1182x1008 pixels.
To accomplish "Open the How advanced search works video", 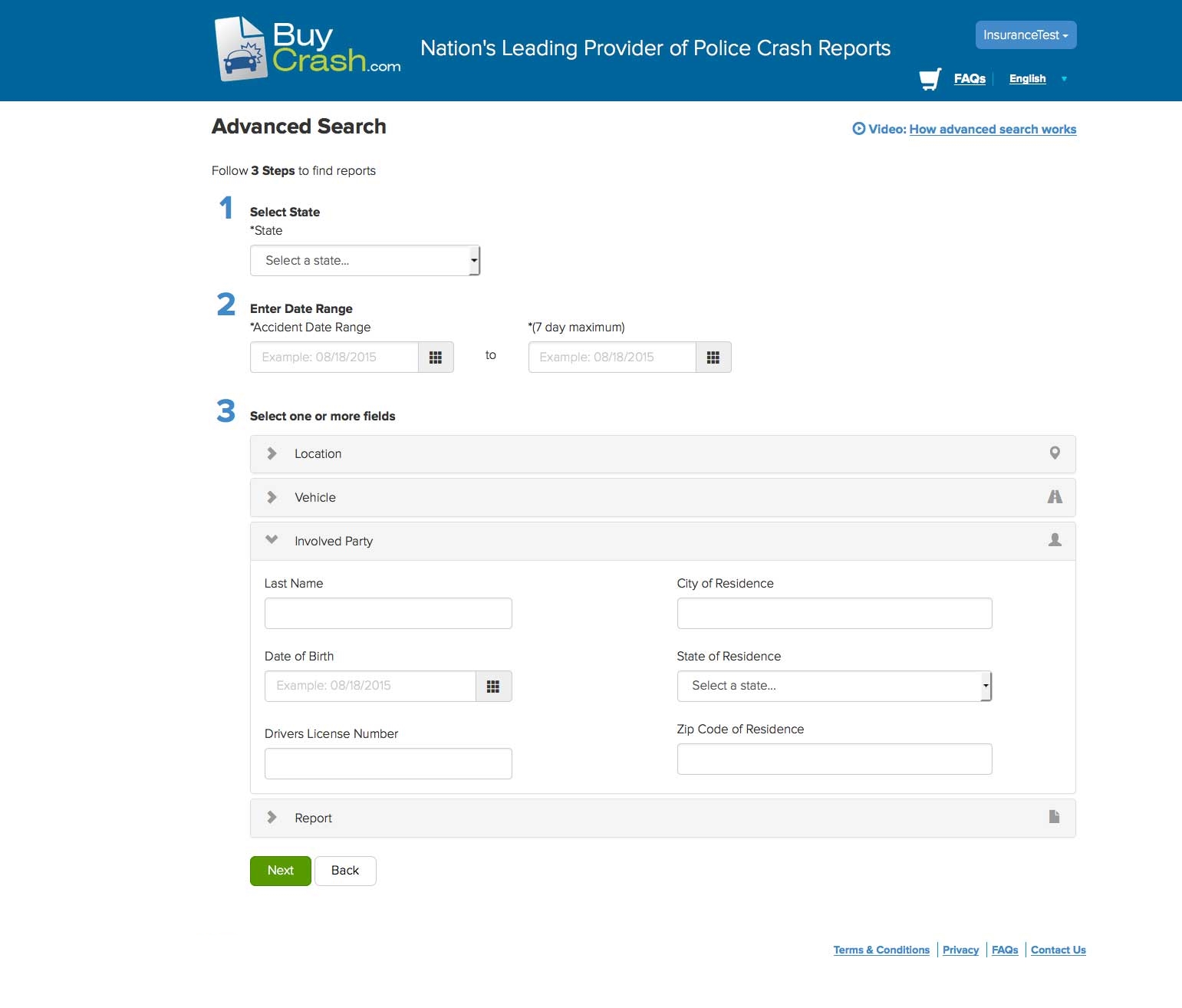I will (992, 130).
